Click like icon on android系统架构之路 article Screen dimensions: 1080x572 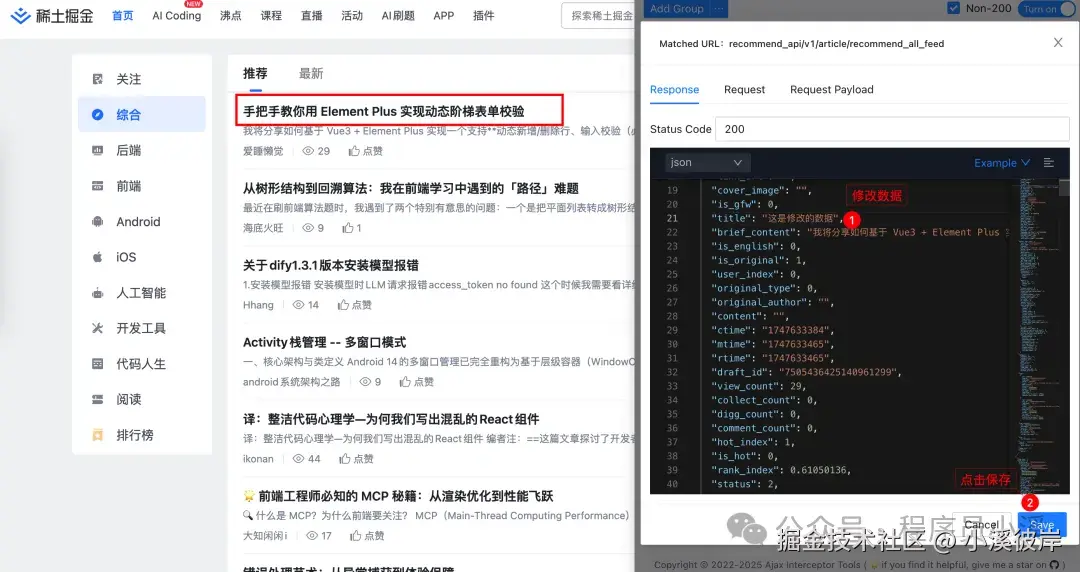tap(405, 382)
